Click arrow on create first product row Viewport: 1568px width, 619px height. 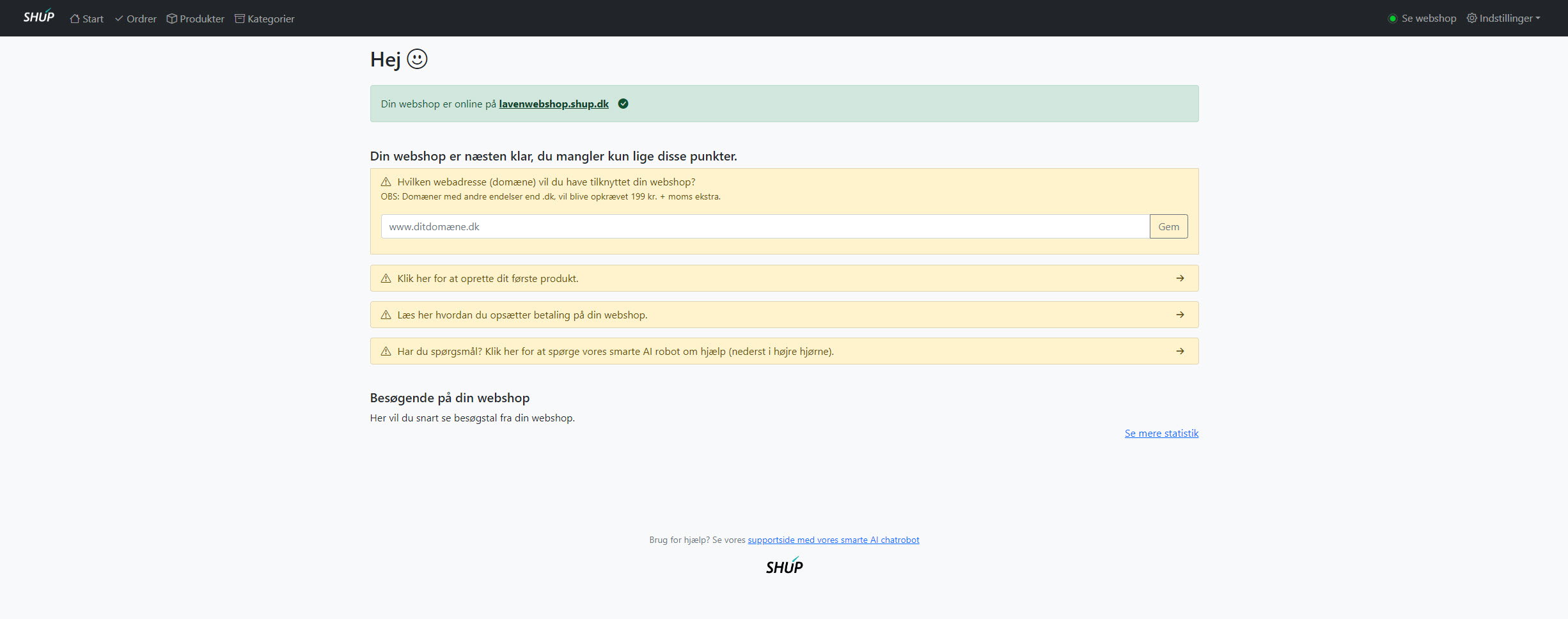pyautogui.click(x=1180, y=278)
